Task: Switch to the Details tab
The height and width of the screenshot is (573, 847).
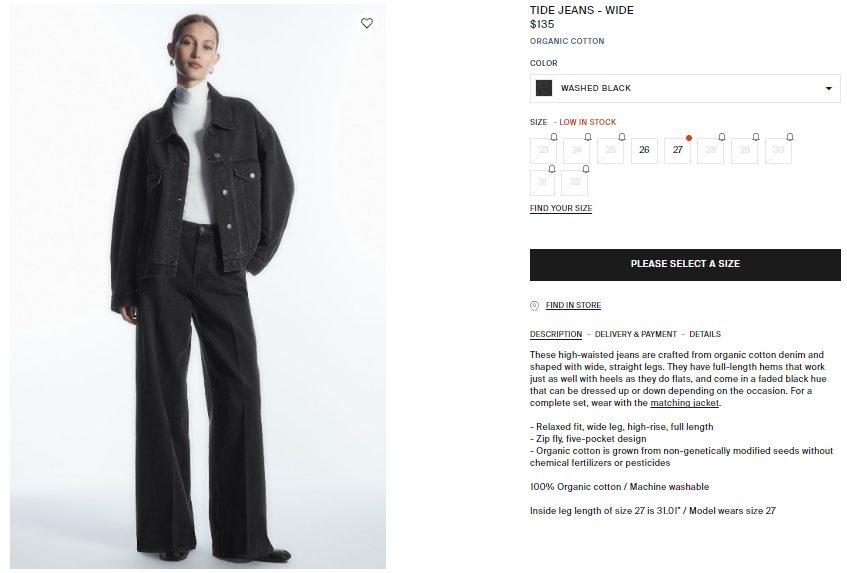Action: (705, 334)
